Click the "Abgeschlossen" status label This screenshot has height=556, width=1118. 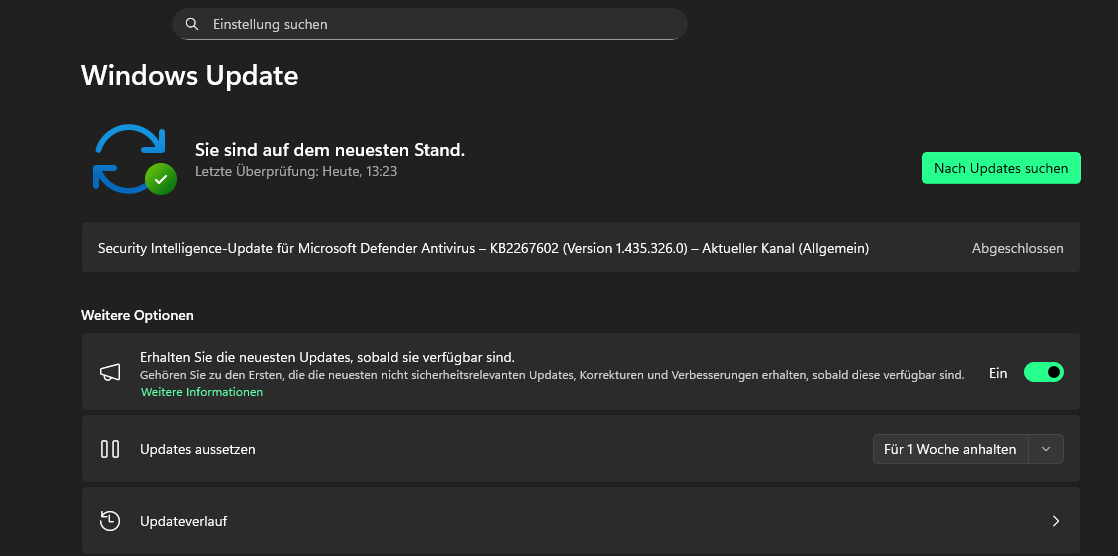[x=1017, y=249]
